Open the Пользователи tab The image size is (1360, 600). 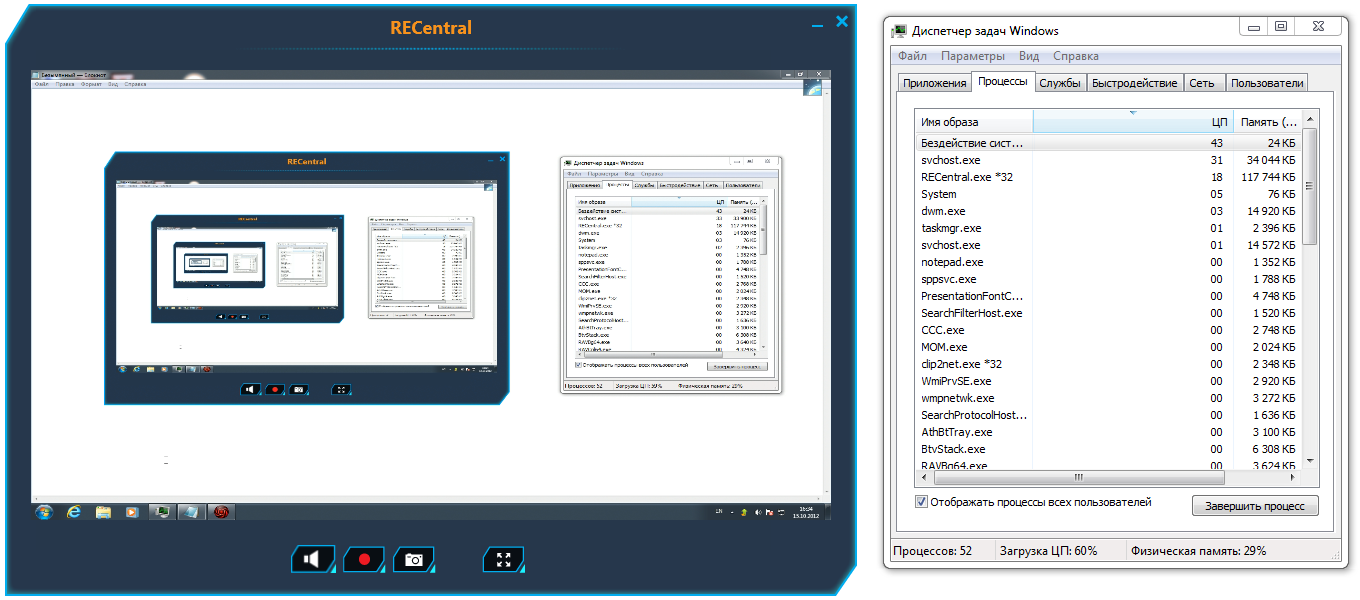pyautogui.click(x=1267, y=83)
